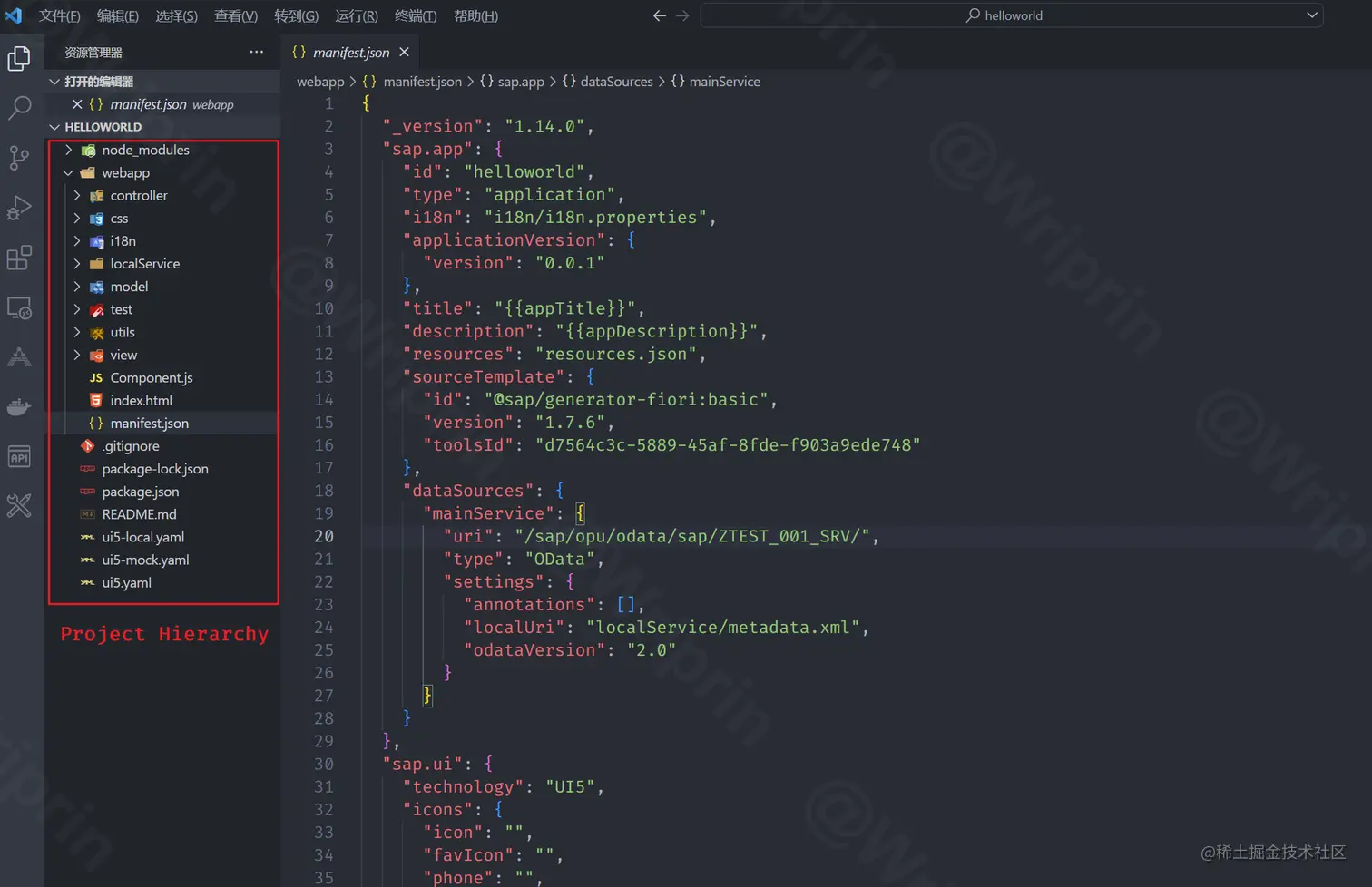Screen dimensions: 1372x887
Task: Open the Docker extension panel
Action: (18, 406)
